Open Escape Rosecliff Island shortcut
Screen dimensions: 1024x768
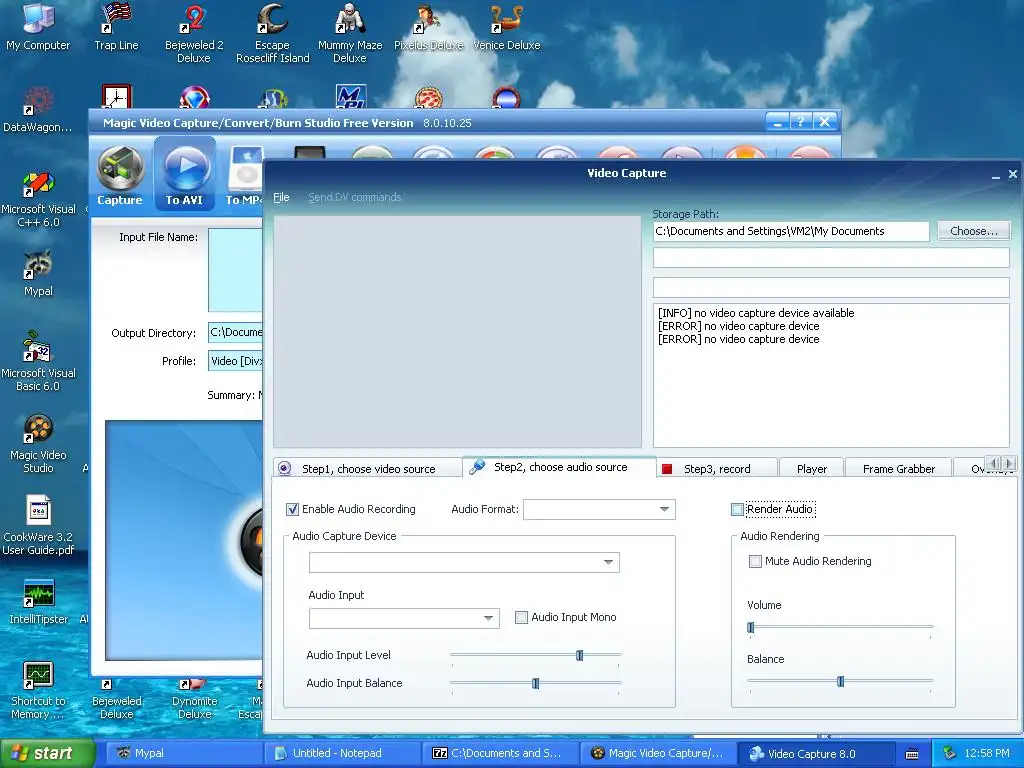pos(272,33)
